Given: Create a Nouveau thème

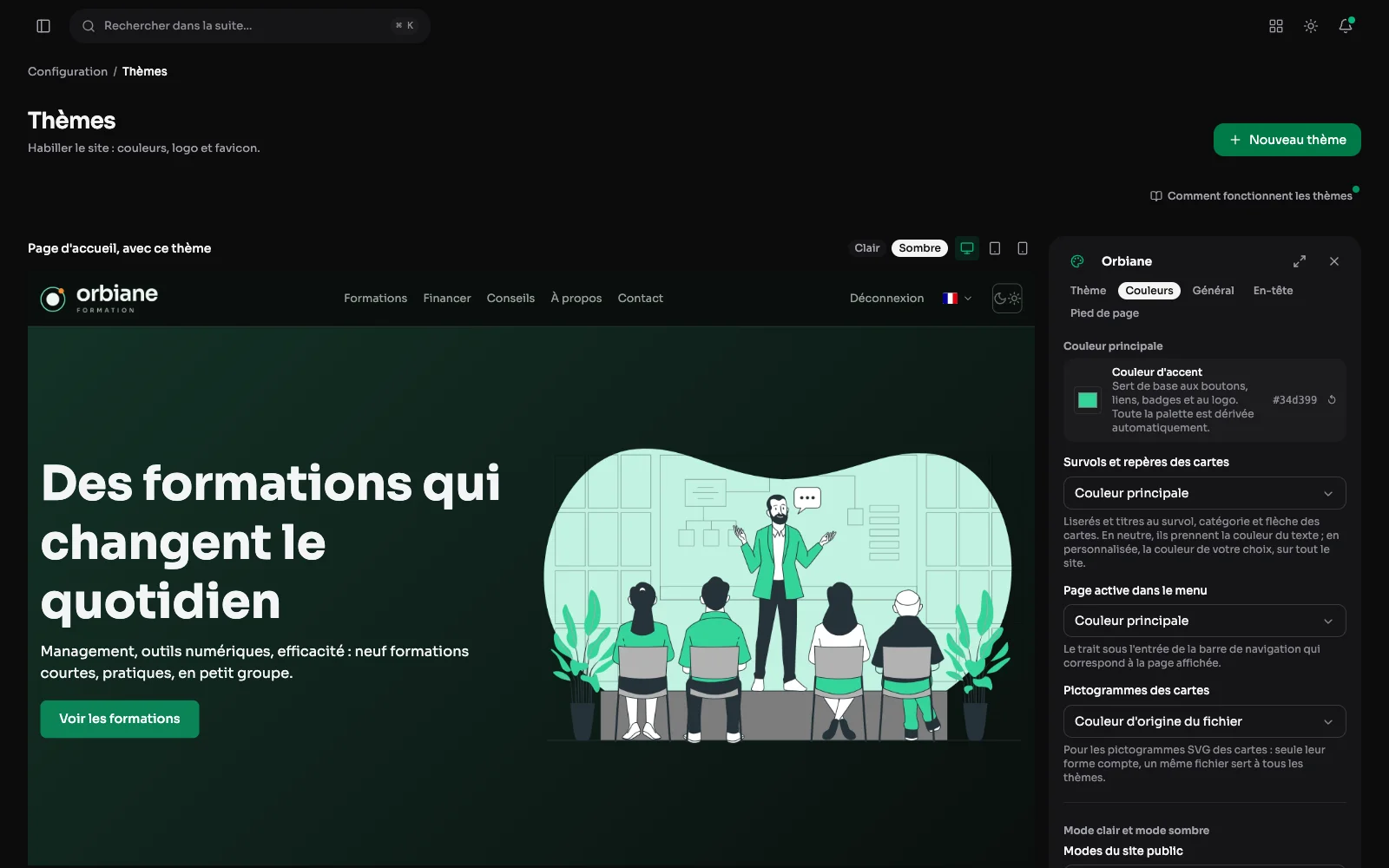Looking at the screenshot, I should [1287, 140].
